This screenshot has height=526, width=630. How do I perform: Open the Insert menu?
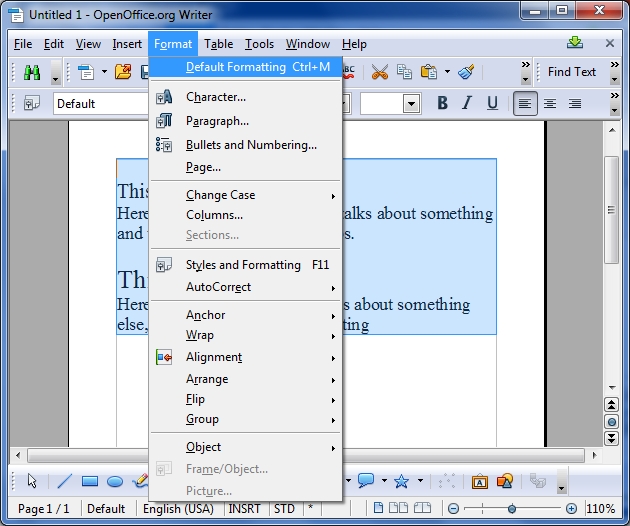pos(127,44)
